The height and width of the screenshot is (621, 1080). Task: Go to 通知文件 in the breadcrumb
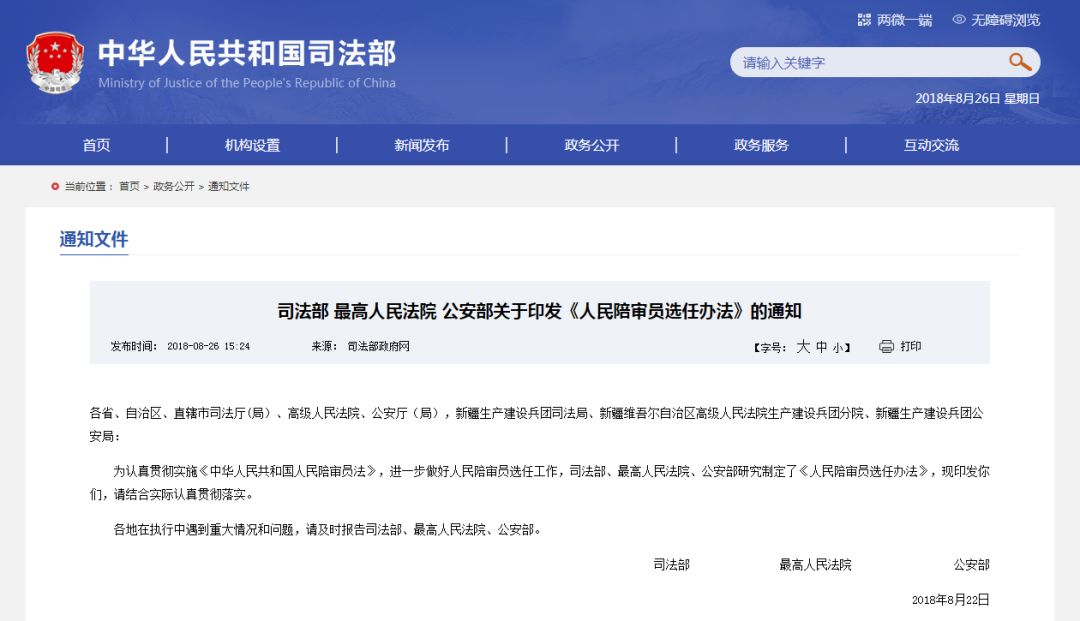[229, 187]
